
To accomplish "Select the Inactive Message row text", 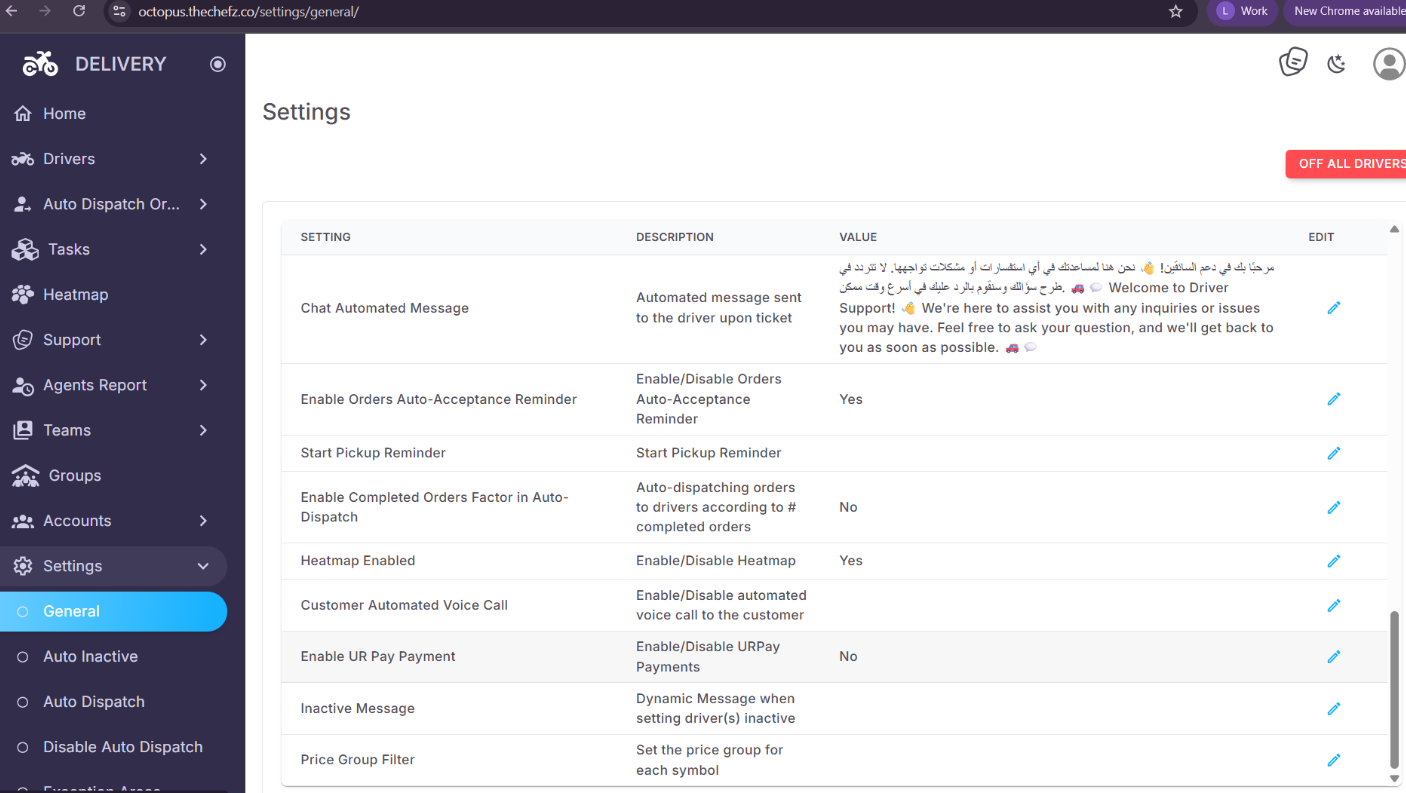I will tap(358, 708).
